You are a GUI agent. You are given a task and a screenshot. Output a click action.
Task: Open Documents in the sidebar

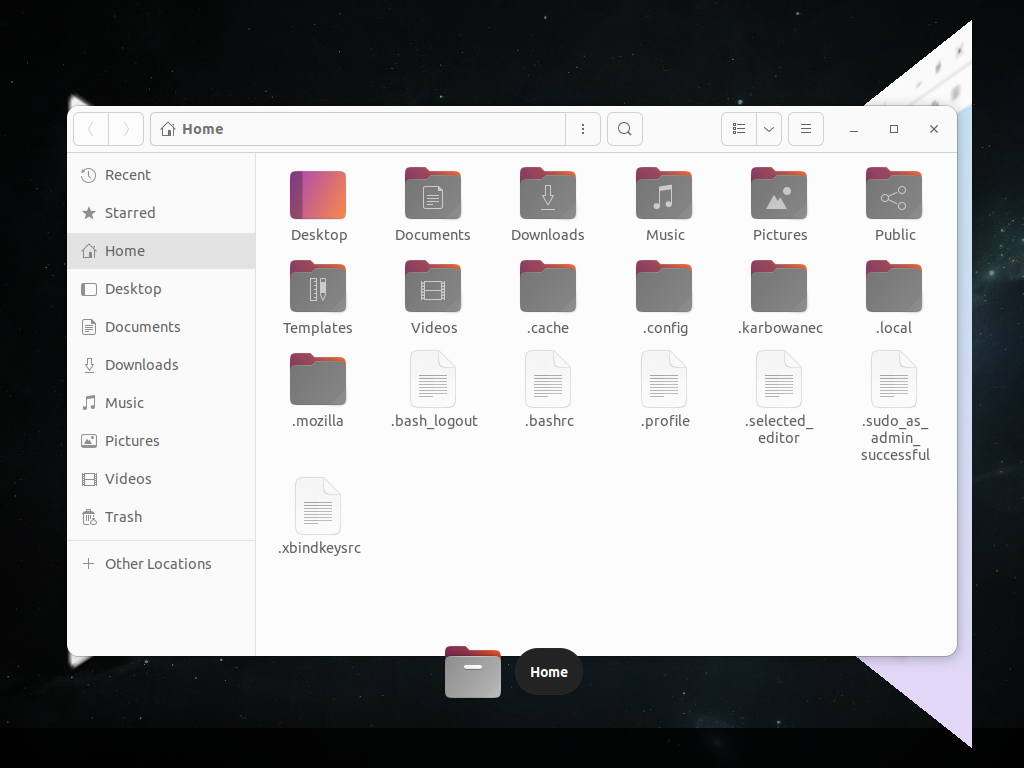(161, 327)
